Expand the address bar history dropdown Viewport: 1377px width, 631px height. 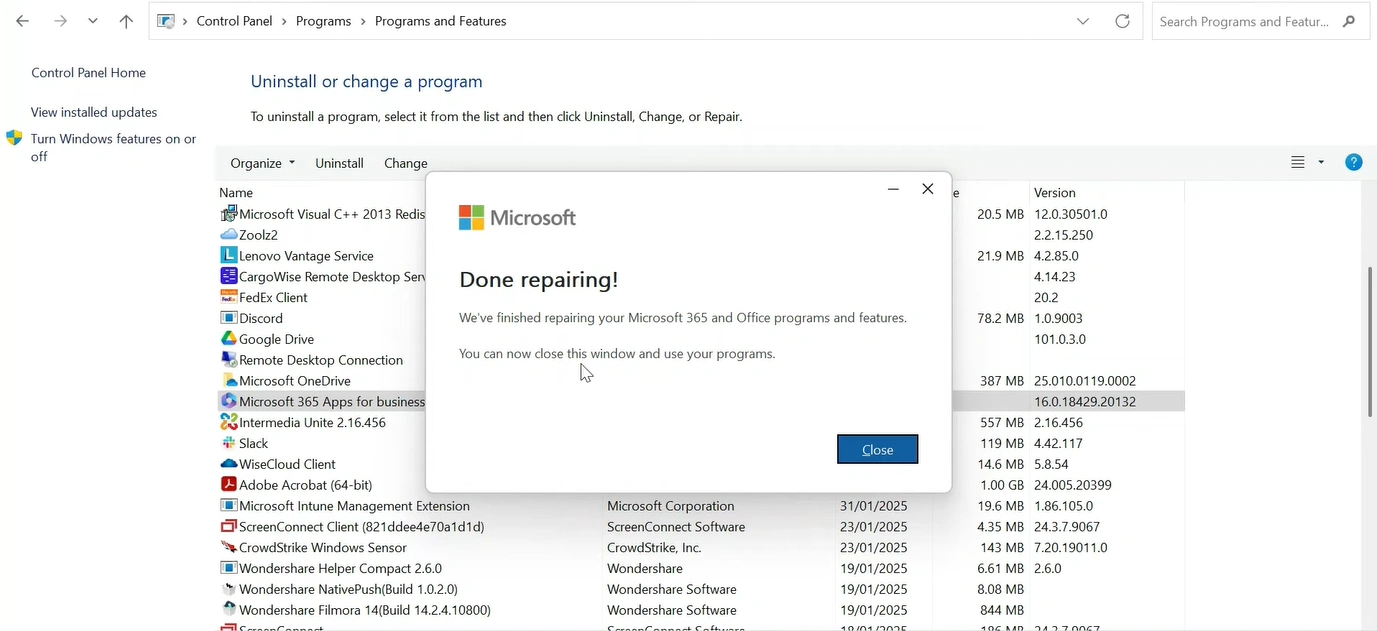(x=1083, y=21)
